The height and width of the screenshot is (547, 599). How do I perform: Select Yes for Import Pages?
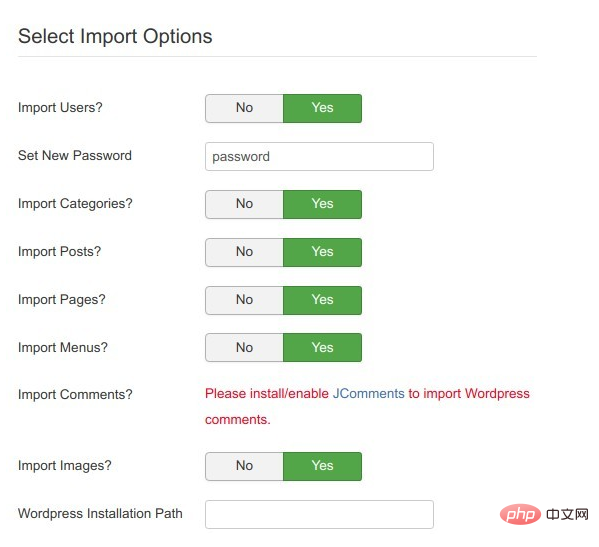pyautogui.click(x=322, y=300)
